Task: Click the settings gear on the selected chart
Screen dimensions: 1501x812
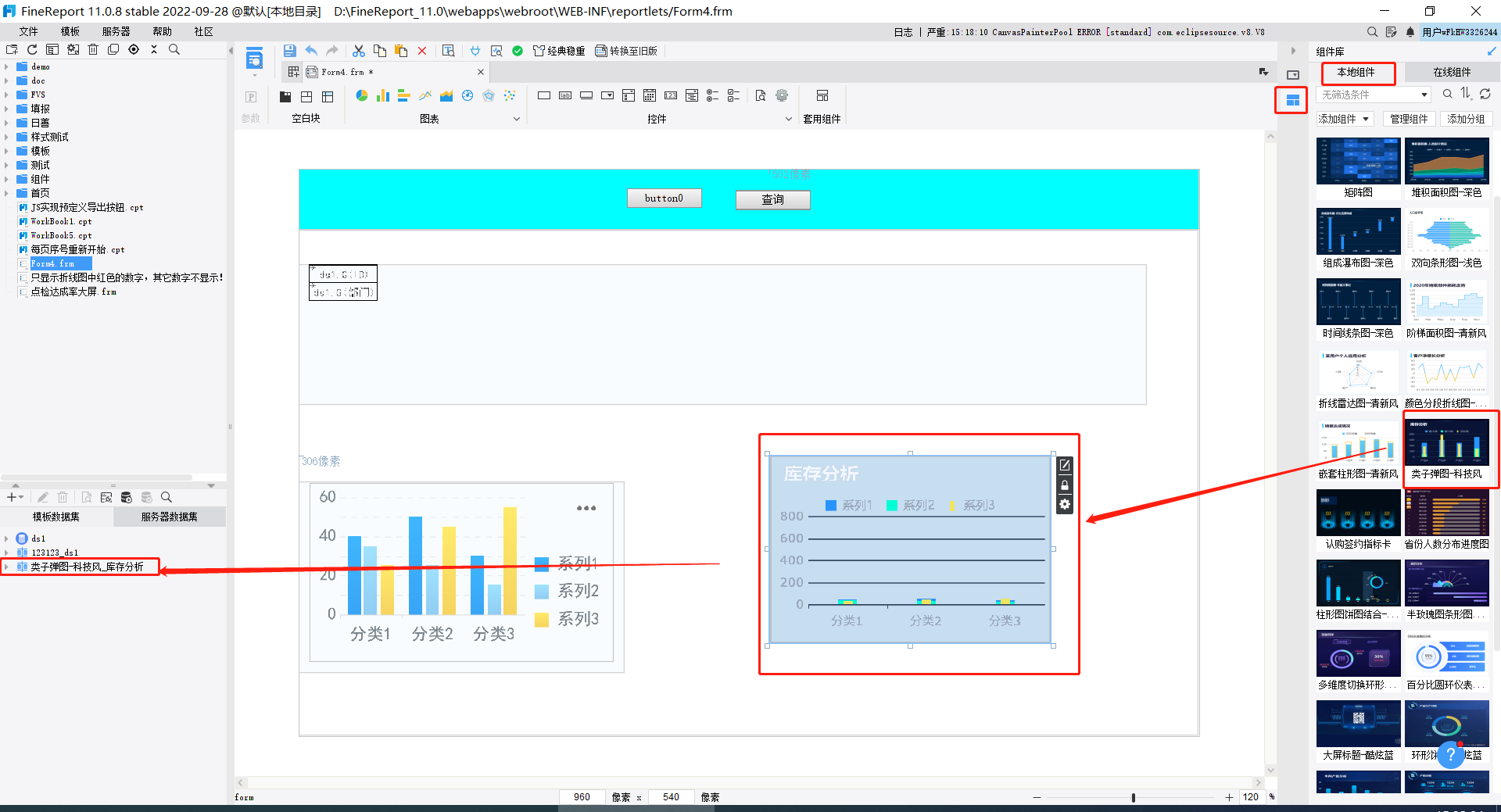Action: point(1065,505)
